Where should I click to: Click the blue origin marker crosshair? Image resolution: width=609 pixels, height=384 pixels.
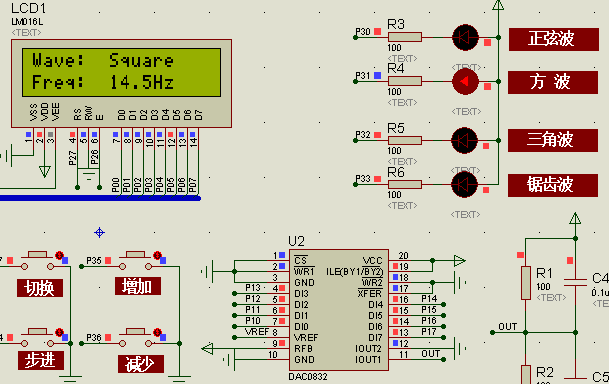tap(99, 233)
